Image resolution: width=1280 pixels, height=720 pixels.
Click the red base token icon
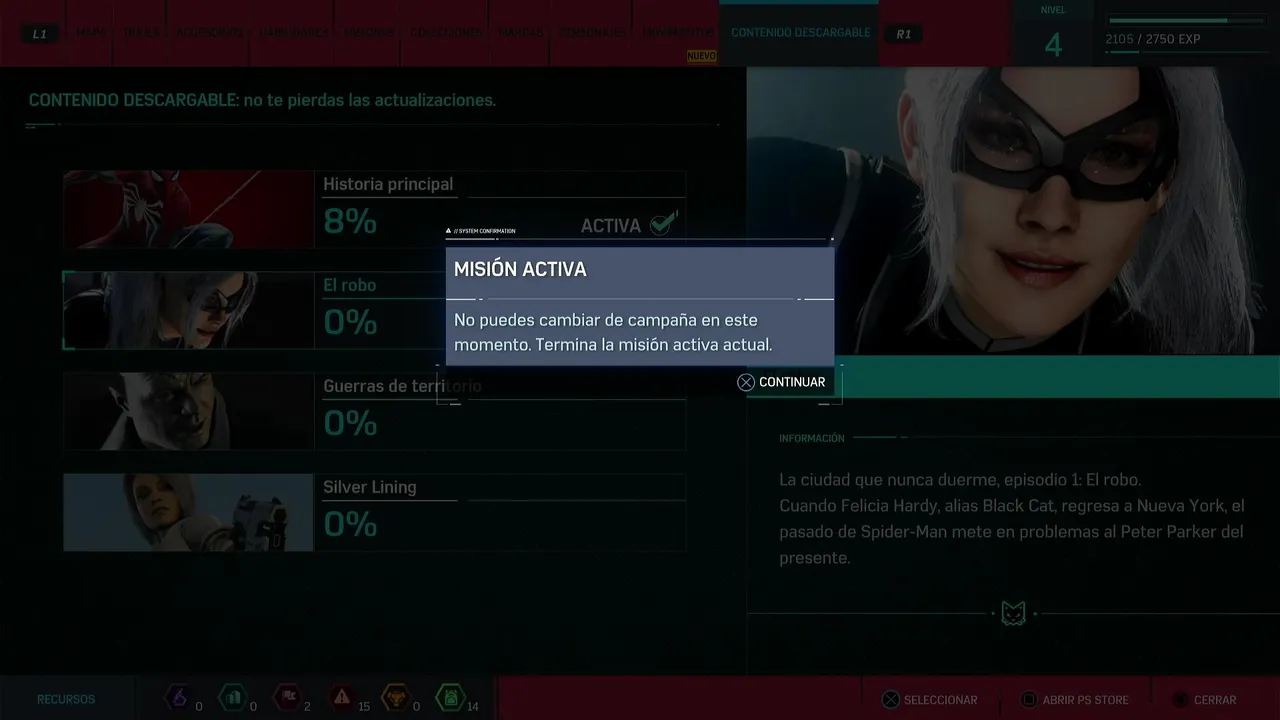(x=288, y=697)
